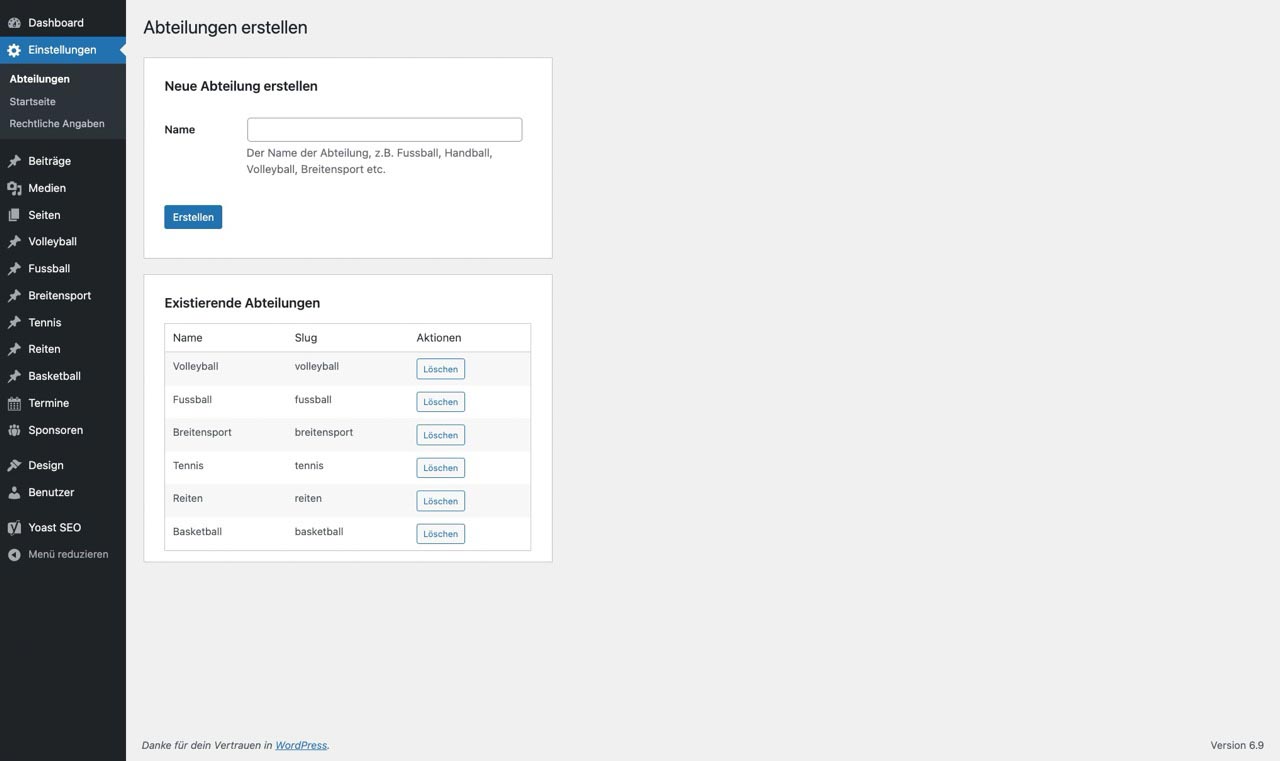The width and height of the screenshot is (1280, 761).
Task: Select the Abteilungen submenu entry
Action: 39,79
